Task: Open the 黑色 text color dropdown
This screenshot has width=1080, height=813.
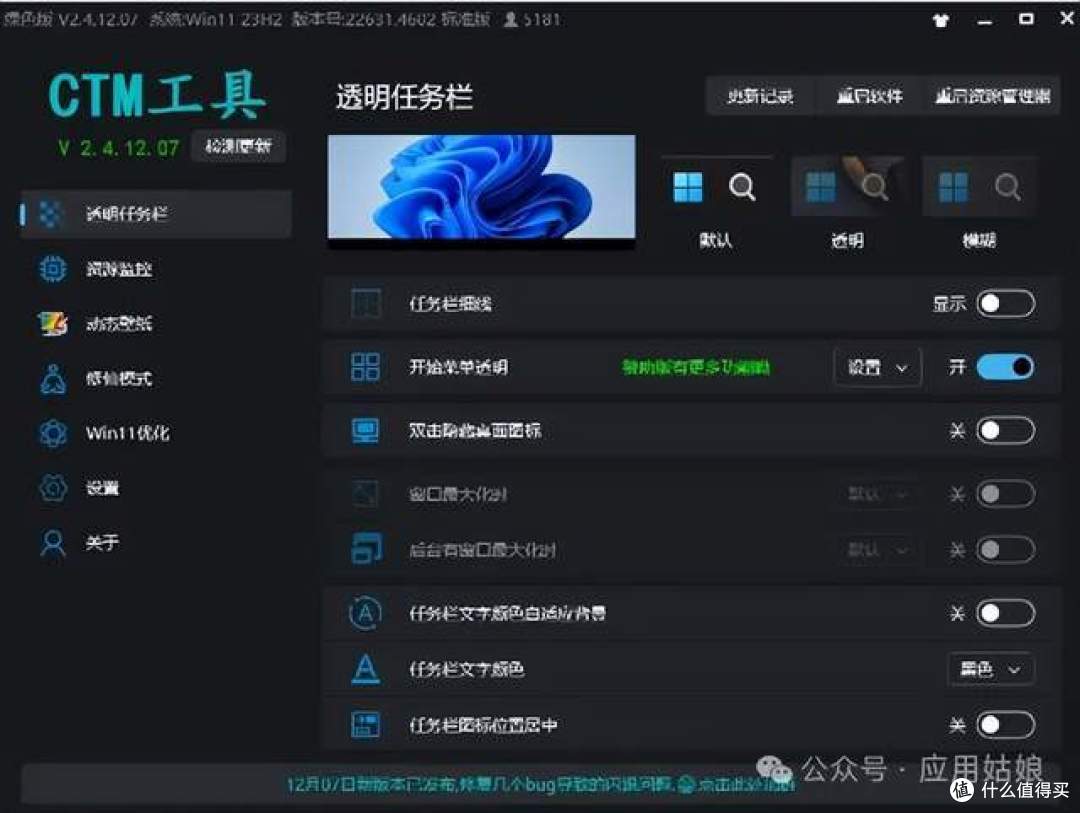Action: click(x=991, y=668)
